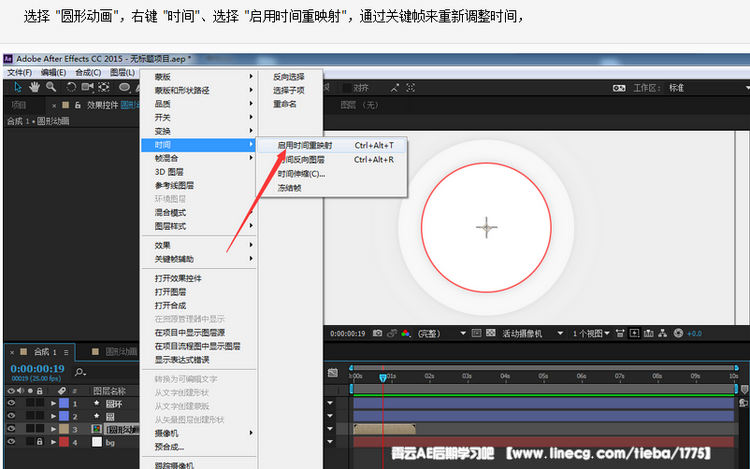Open the timeline icon in viewer bar
This screenshot has width=750, height=469.
click(649, 333)
